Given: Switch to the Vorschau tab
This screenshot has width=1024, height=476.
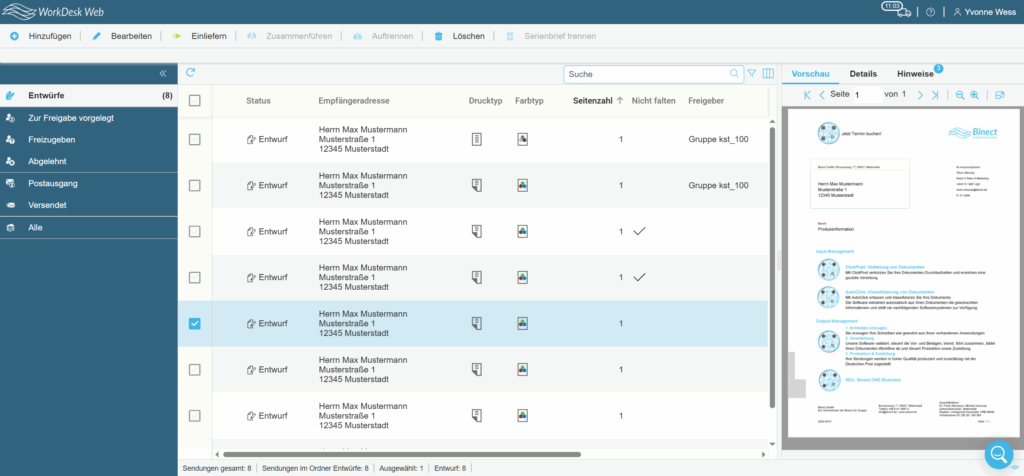Looking at the screenshot, I should pos(810,74).
